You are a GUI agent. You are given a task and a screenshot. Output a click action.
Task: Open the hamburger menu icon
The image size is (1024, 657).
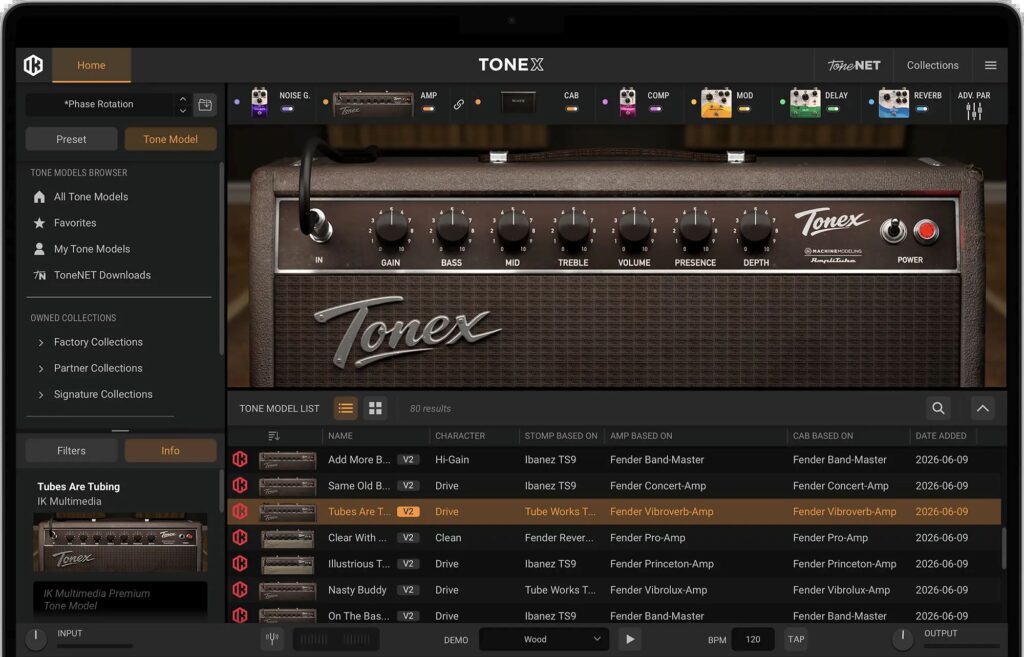point(990,65)
